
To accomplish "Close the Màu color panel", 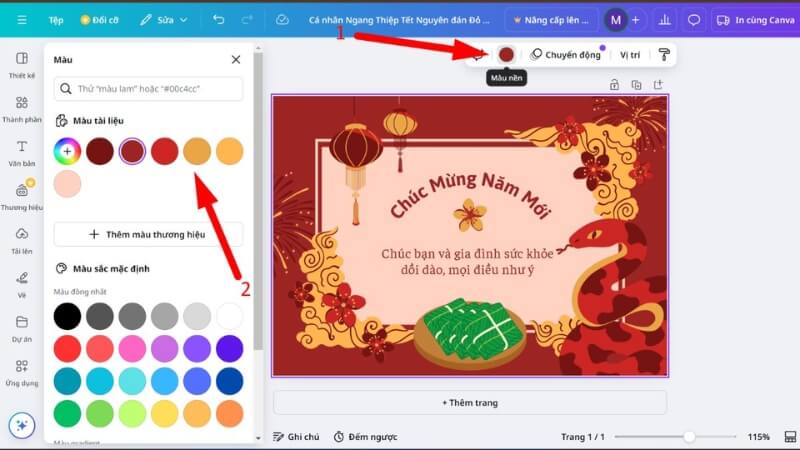I will pyautogui.click(x=236, y=60).
